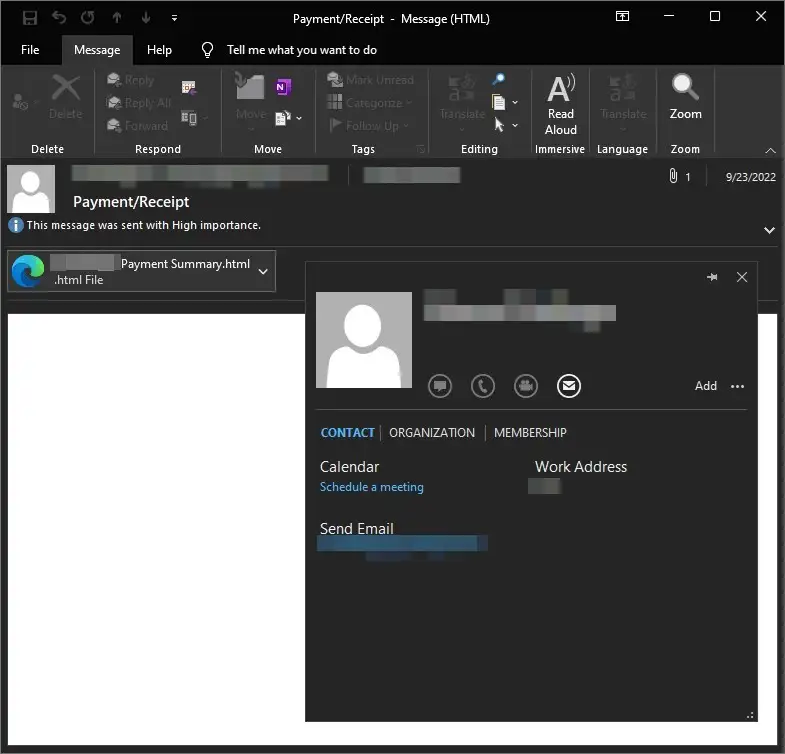Click the OneNote icon in Move group
Image resolution: width=785 pixels, height=754 pixels.
283,88
